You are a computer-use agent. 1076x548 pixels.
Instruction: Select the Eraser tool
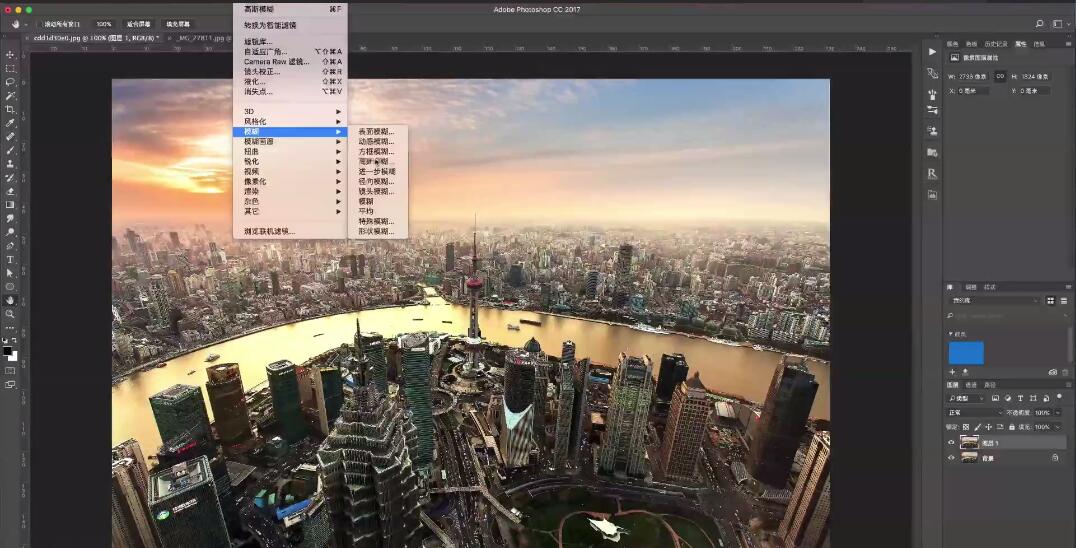10,191
